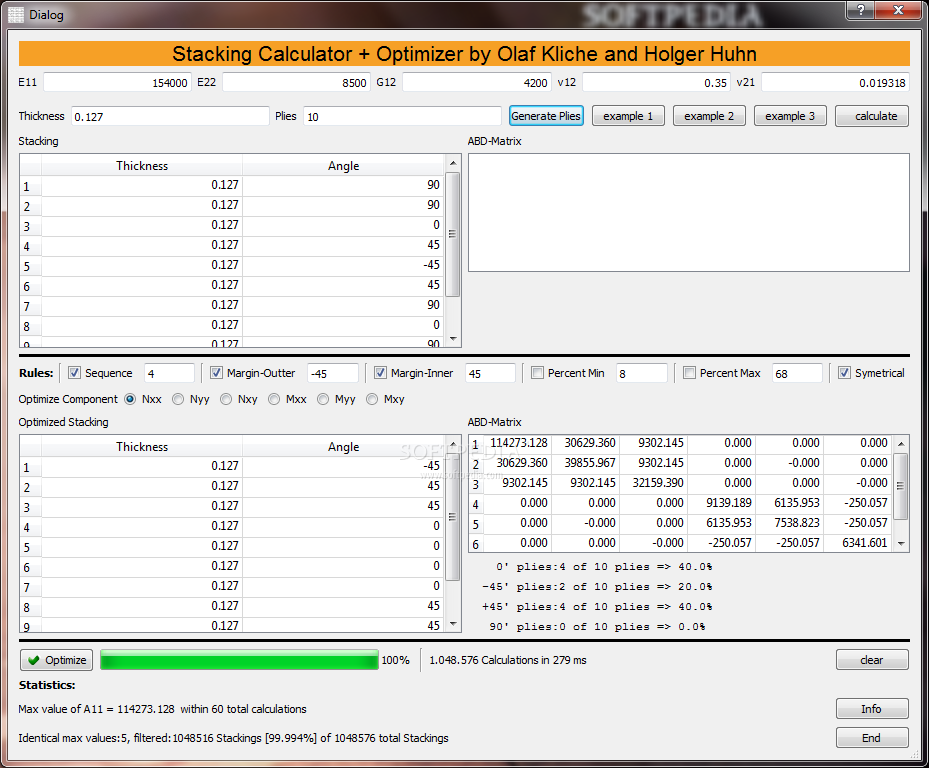This screenshot has height=768, width=929.
Task: Click ABD-Matrix cell 39855.967
Action: tap(586, 463)
